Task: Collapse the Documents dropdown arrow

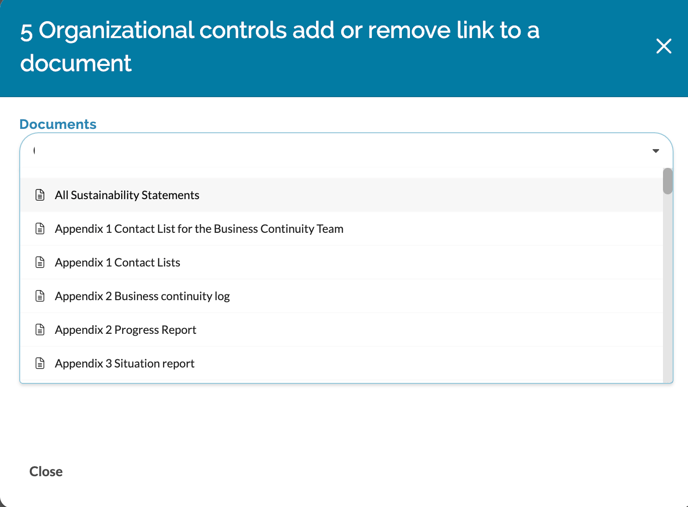Action: pos(656,151)
